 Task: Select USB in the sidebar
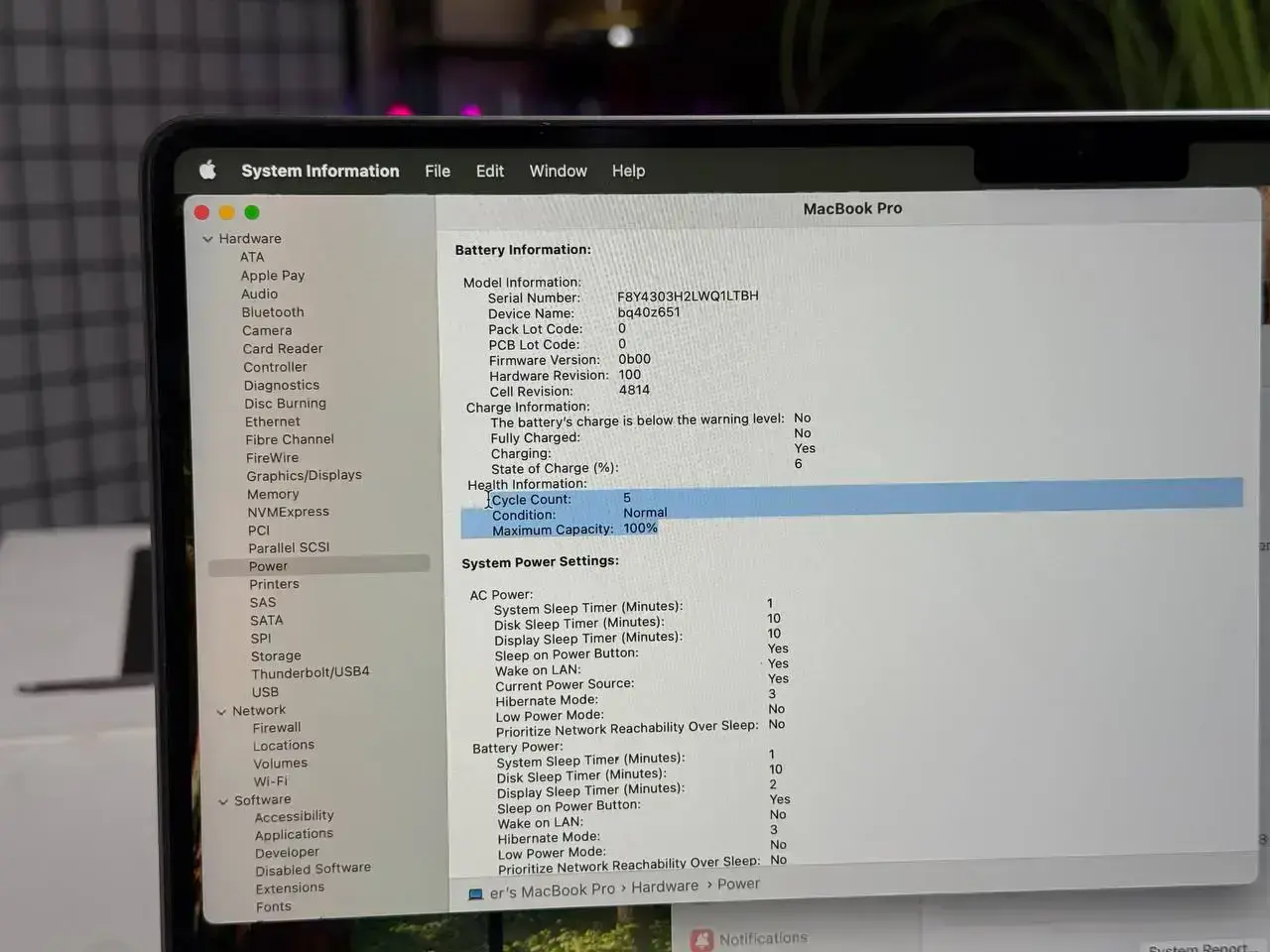(265, 692)
